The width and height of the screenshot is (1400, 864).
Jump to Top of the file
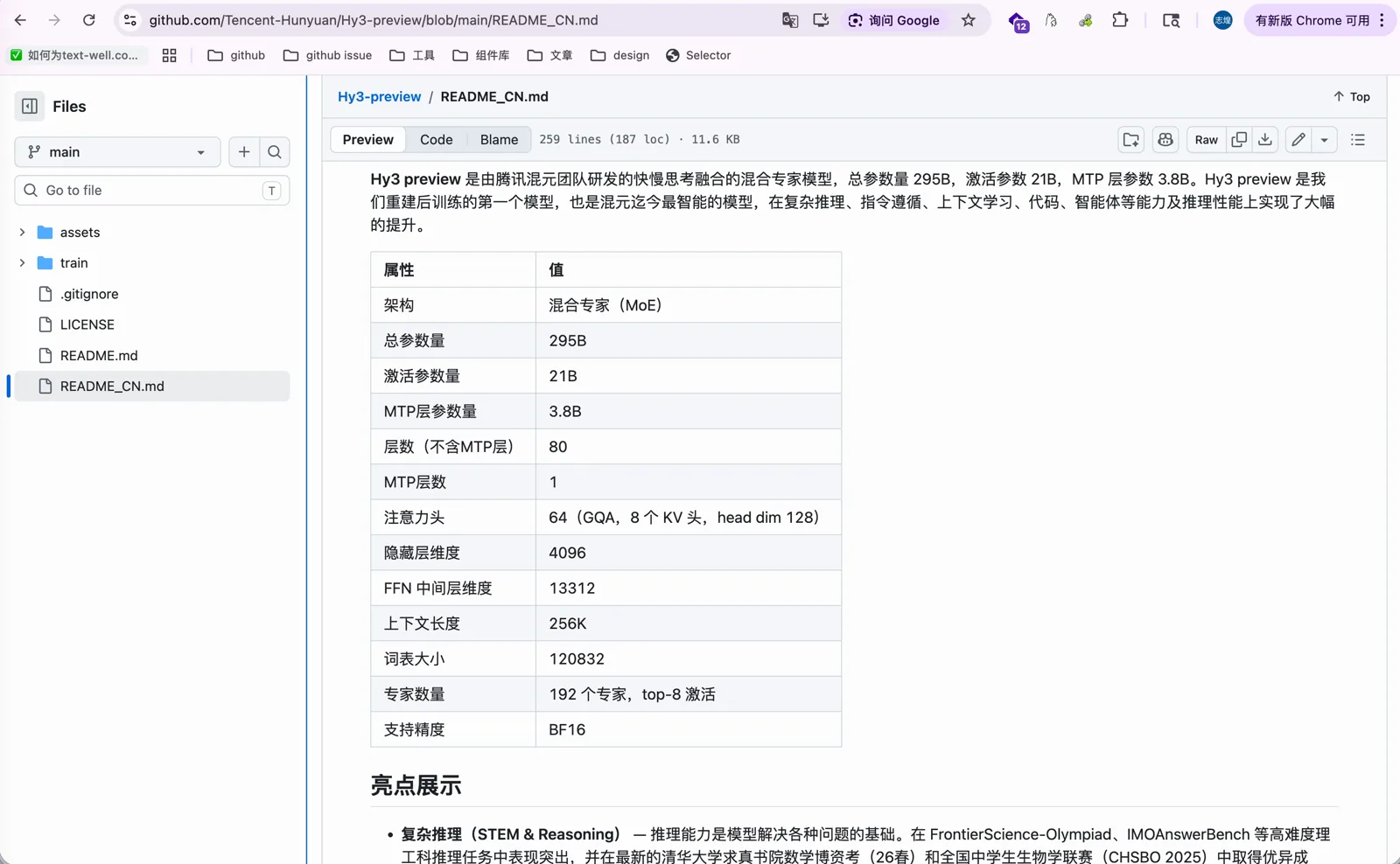click(x=1352, y=96)
